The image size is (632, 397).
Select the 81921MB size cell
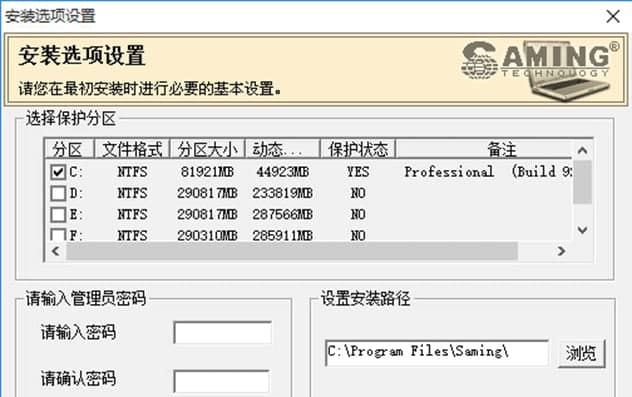click(207, 172)
